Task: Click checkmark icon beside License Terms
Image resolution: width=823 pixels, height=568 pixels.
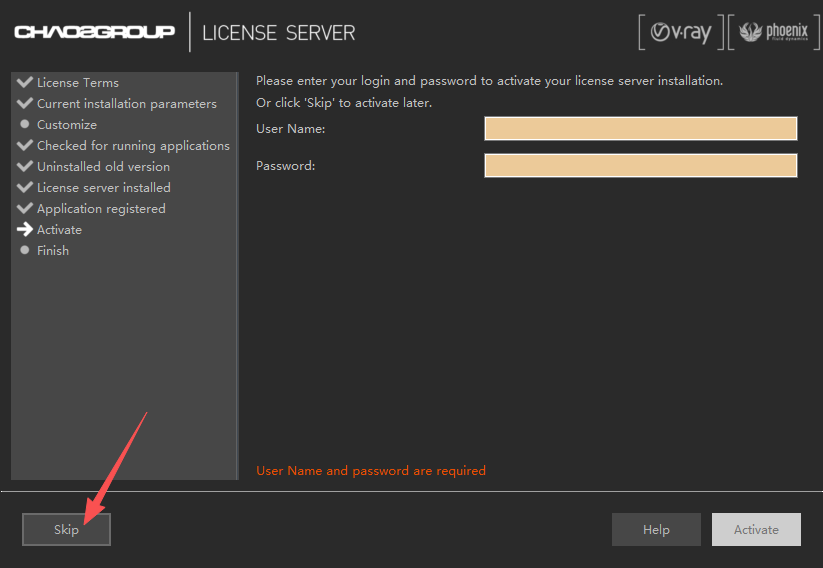Action: pos(25,82)
